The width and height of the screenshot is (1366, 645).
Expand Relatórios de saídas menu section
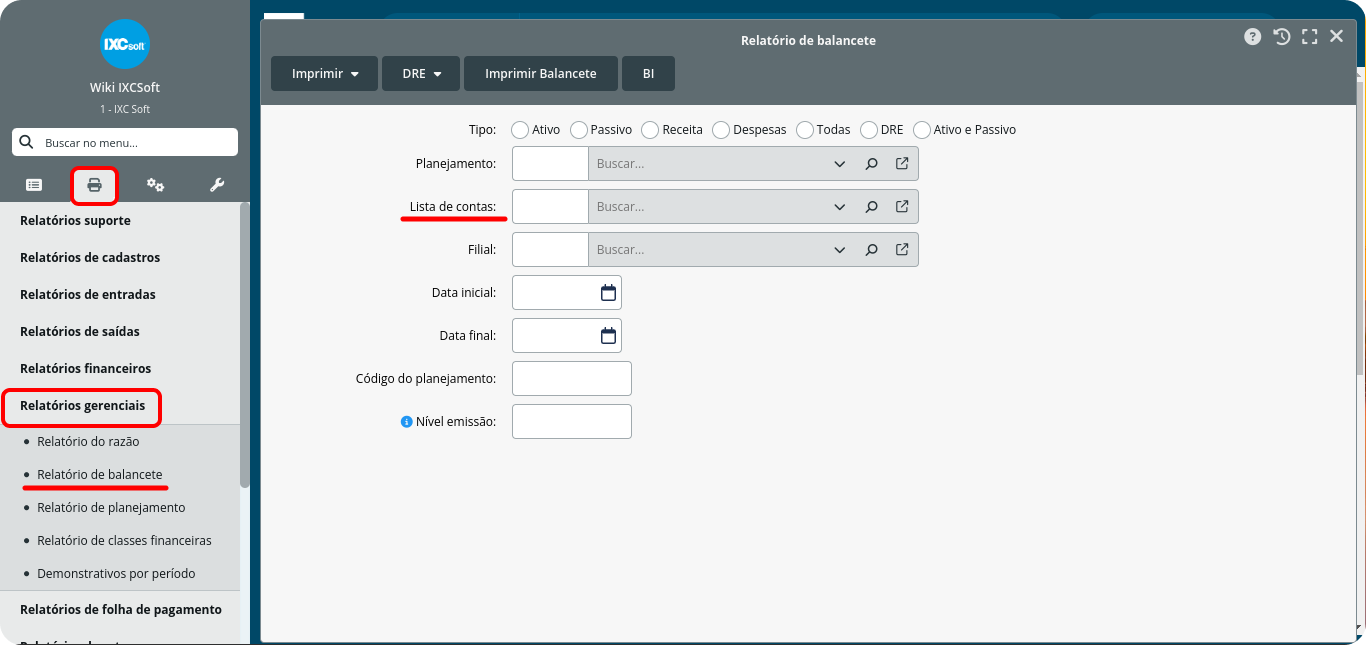[120, 331]
